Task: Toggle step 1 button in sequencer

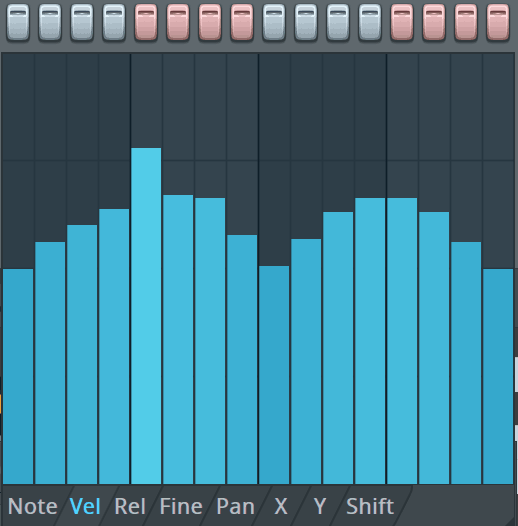Action: (x=18, y=22)
